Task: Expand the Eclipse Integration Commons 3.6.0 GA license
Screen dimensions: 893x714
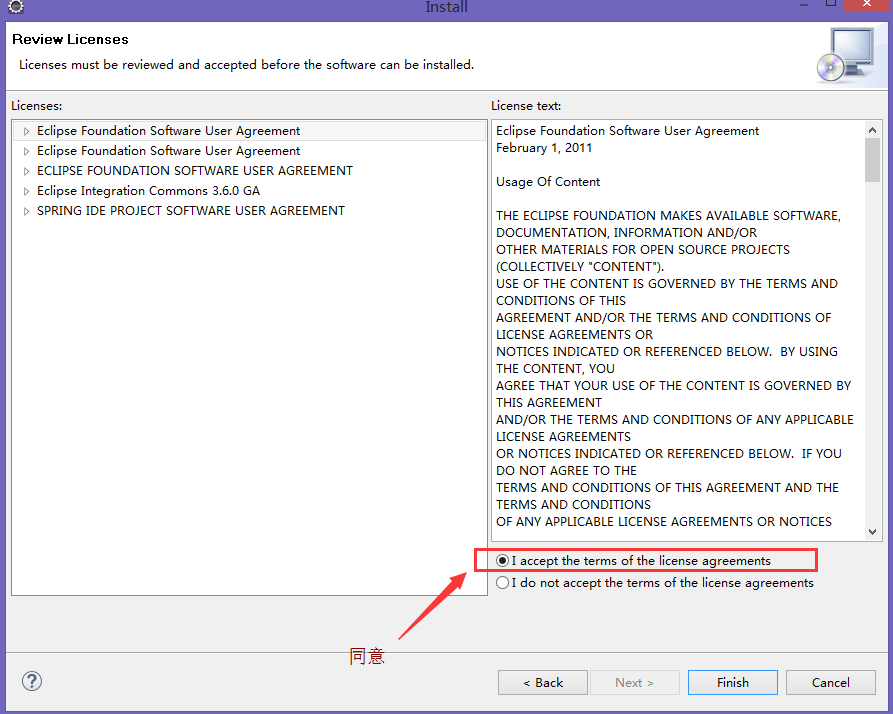Action: click(x=26, y=191)
